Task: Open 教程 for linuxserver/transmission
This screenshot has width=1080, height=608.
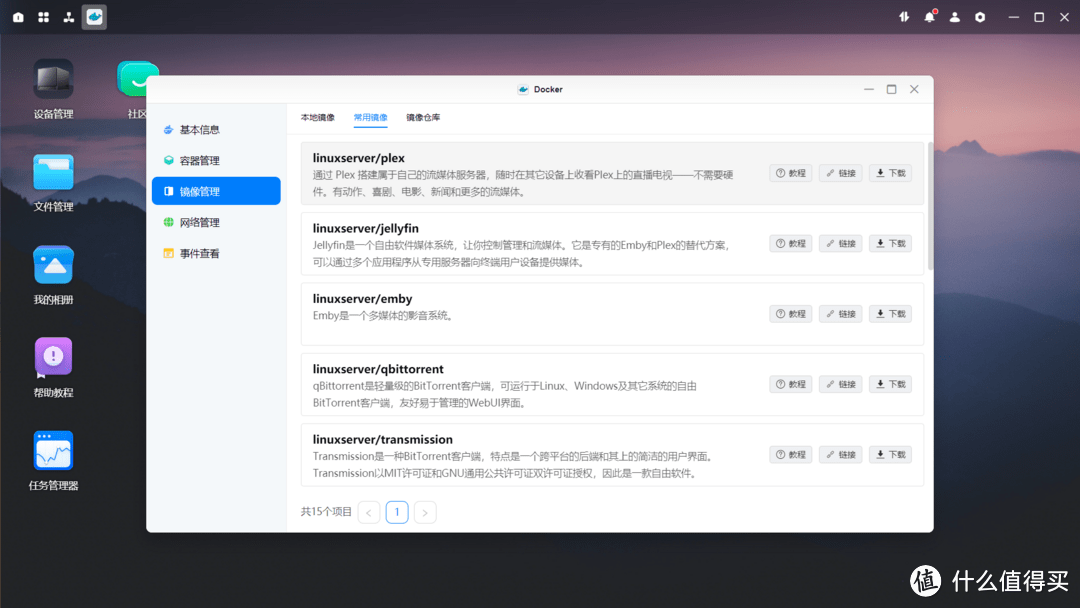Action: (791, 454)
